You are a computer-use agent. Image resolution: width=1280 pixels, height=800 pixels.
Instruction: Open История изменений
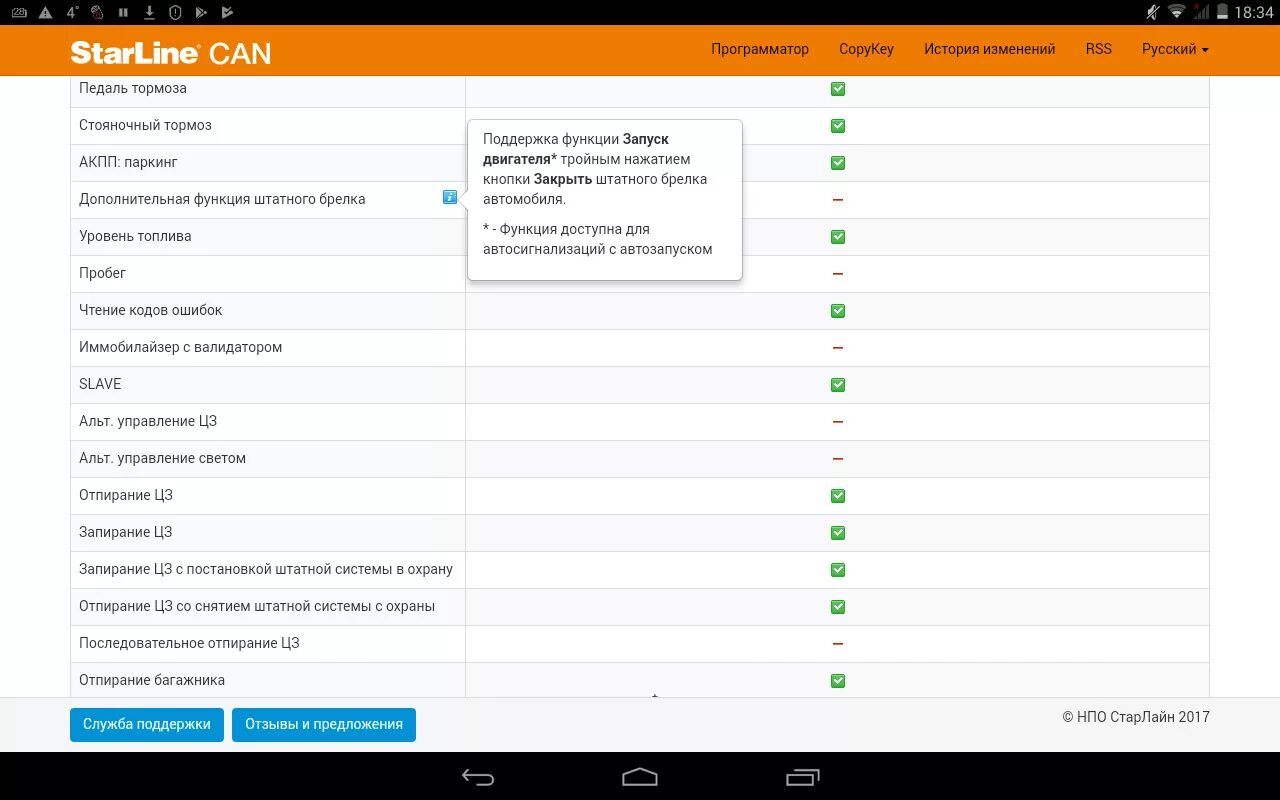tap(989, 49)
